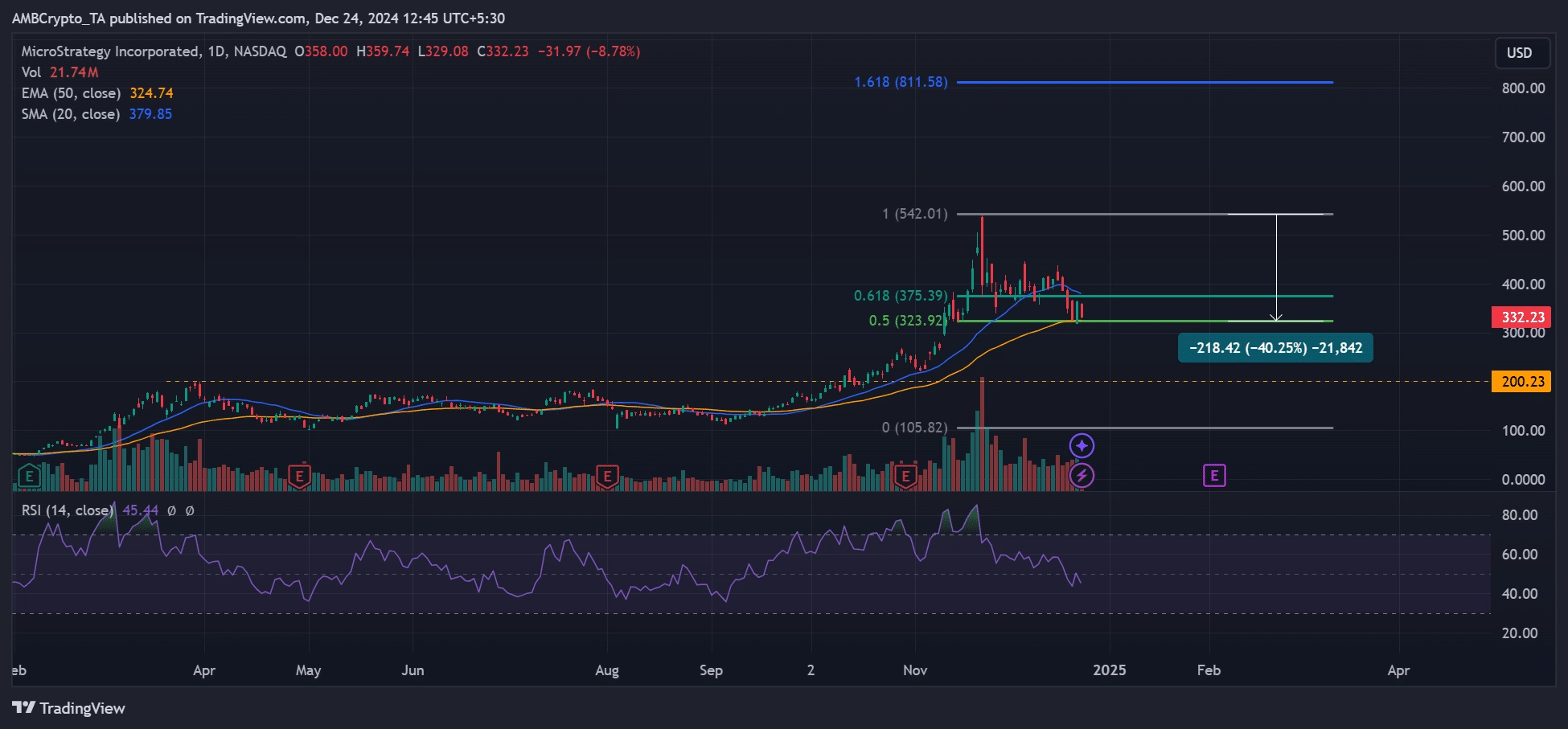Click the high price H359.74 in header
This screenshot has width=1568, height=729.
point(383,51)
